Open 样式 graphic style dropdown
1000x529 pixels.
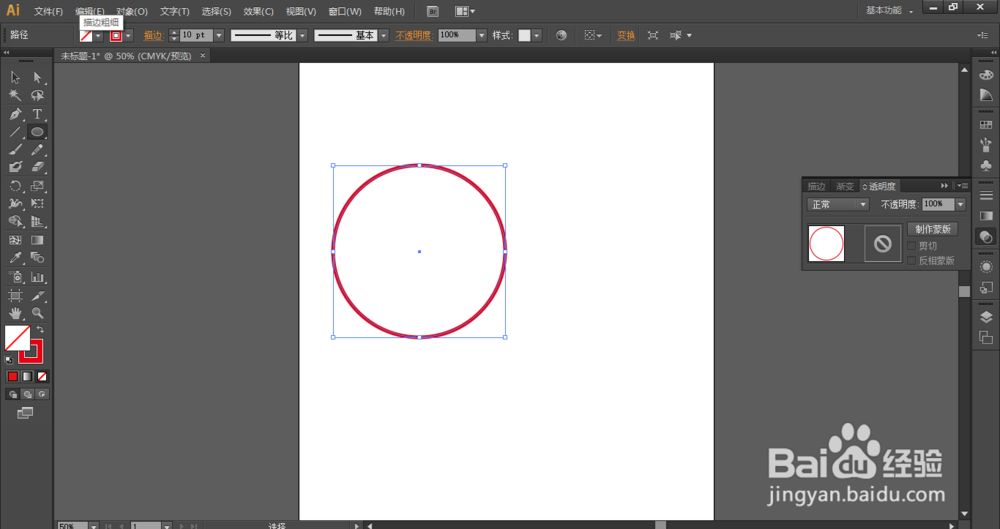537,36
